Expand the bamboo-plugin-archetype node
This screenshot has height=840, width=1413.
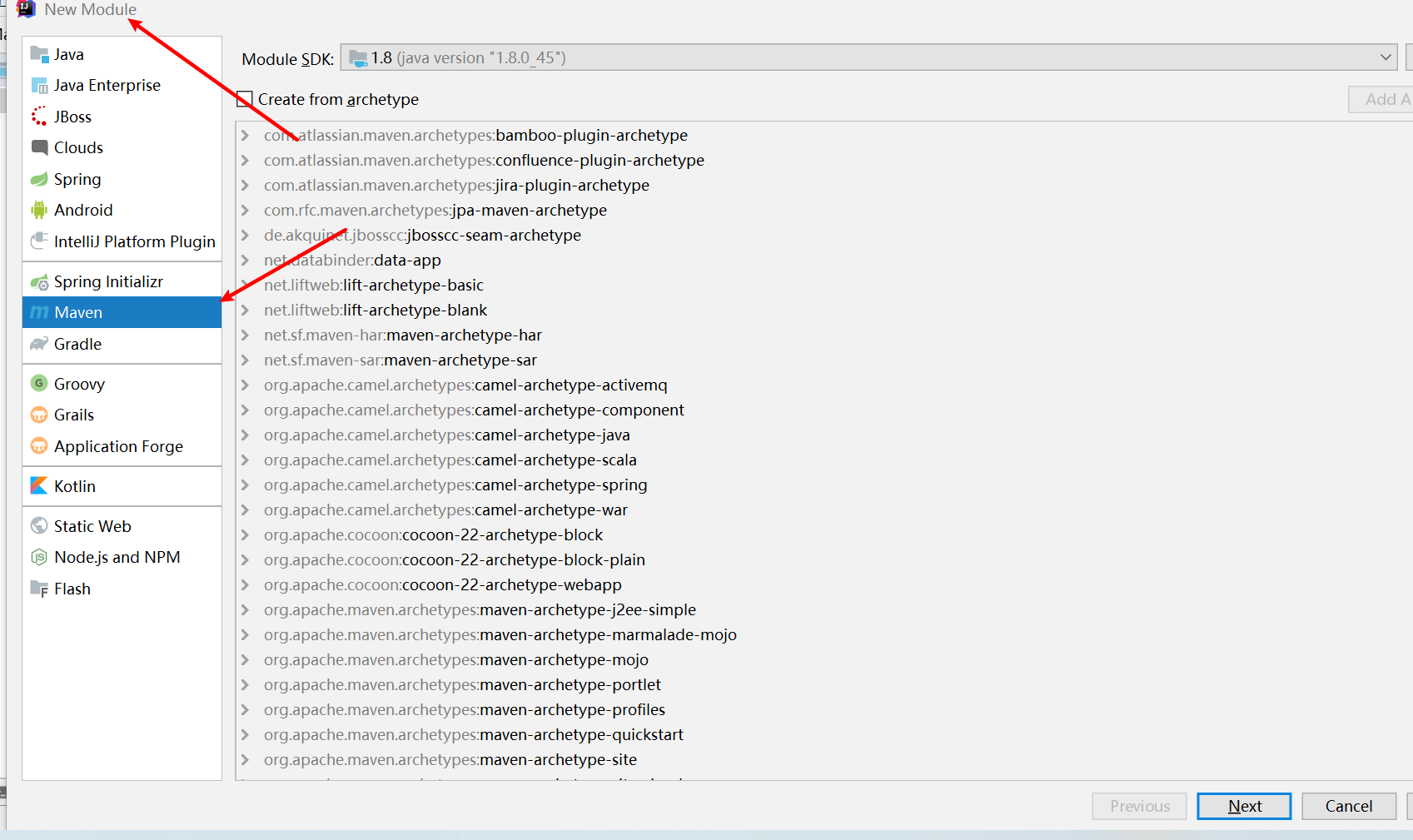click(246, 135)
